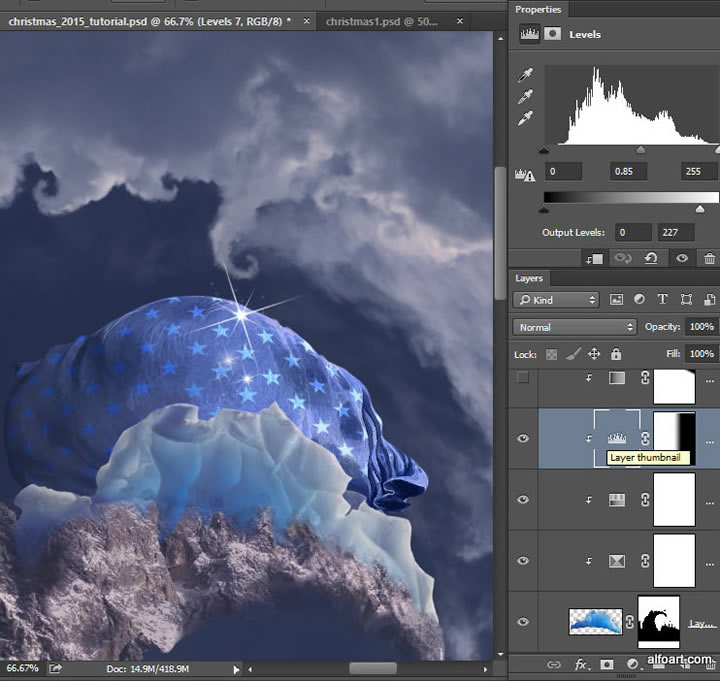Select the Masks icon in Properties

pyautogui.click(x=550, y=34)
